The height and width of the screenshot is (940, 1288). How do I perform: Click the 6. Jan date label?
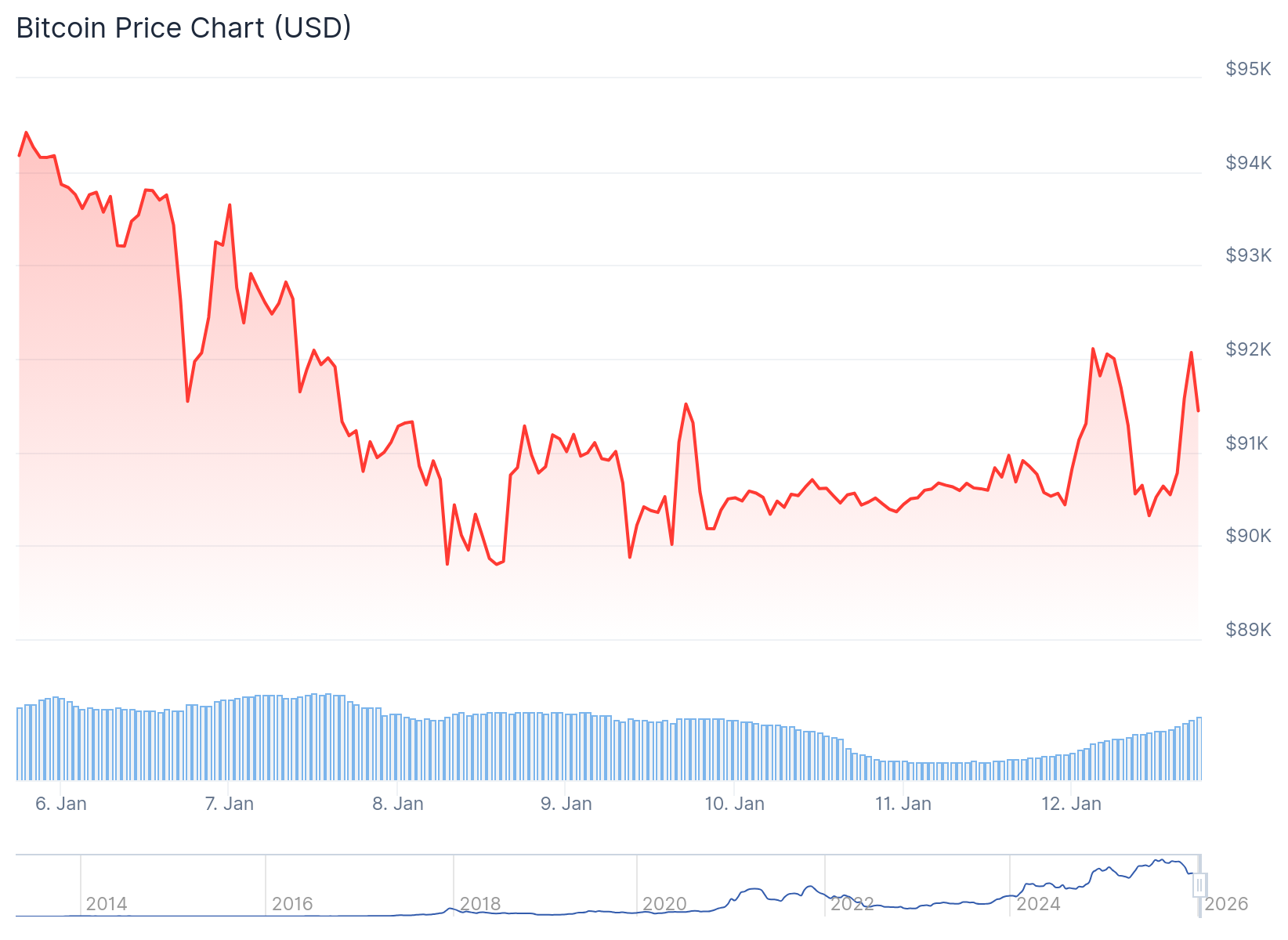(61, 804)
